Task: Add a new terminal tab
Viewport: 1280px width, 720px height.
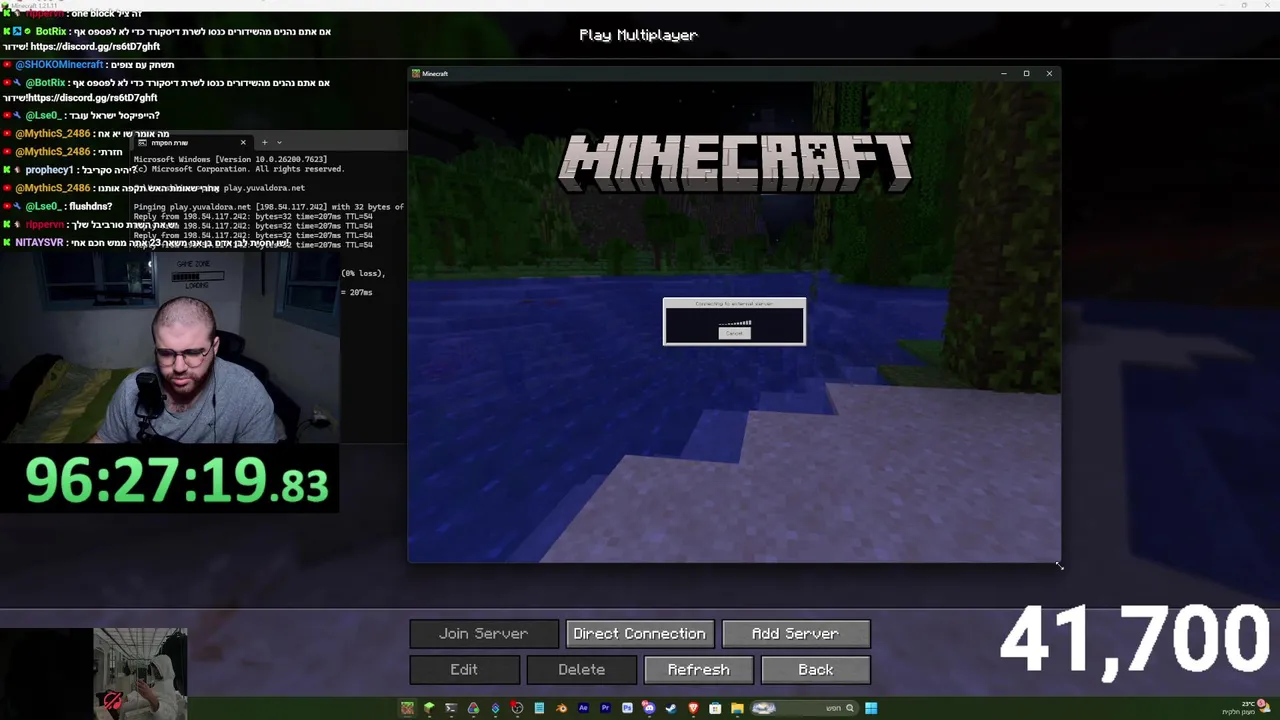Action: pos(264,142)
